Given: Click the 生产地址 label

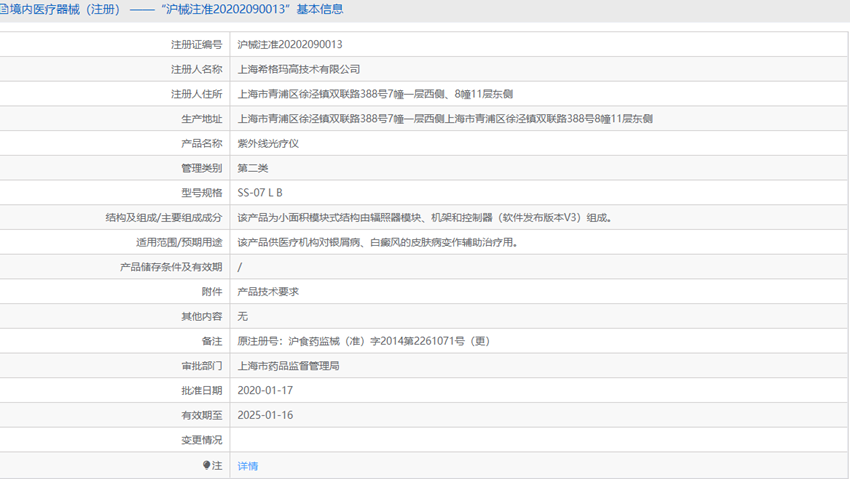Looking at the screenshot, I should point(202,119).
